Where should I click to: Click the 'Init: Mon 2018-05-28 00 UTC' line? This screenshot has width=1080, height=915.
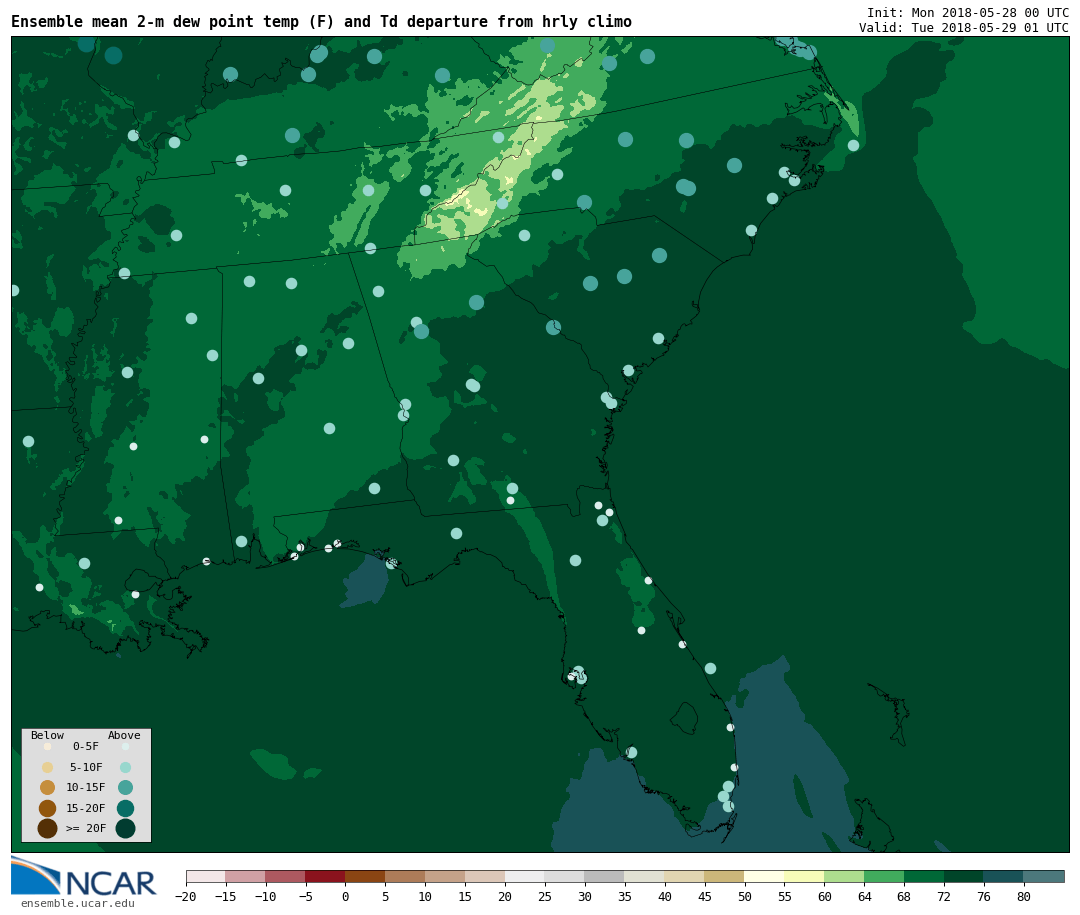pyautogui.click(x=968, y=12)
